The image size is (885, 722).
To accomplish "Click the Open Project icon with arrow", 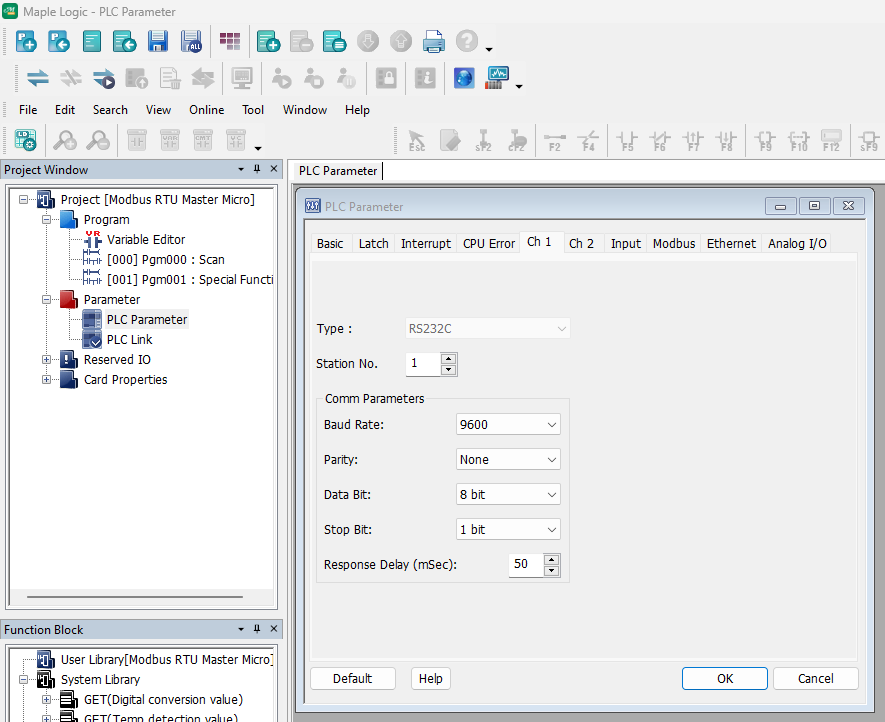I will (59, 41).
